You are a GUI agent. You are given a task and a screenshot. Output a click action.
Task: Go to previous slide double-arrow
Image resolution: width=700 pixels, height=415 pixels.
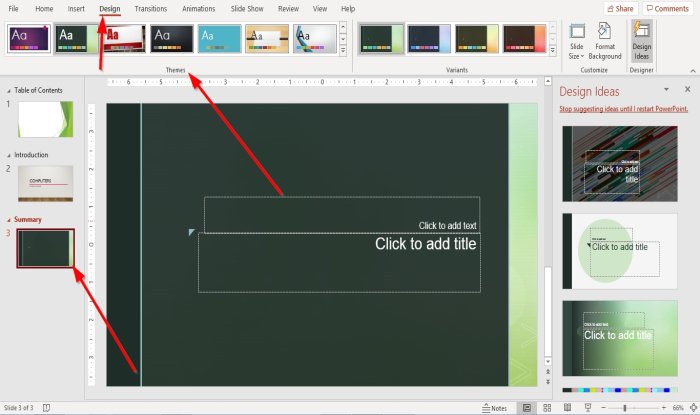point(548,371)
